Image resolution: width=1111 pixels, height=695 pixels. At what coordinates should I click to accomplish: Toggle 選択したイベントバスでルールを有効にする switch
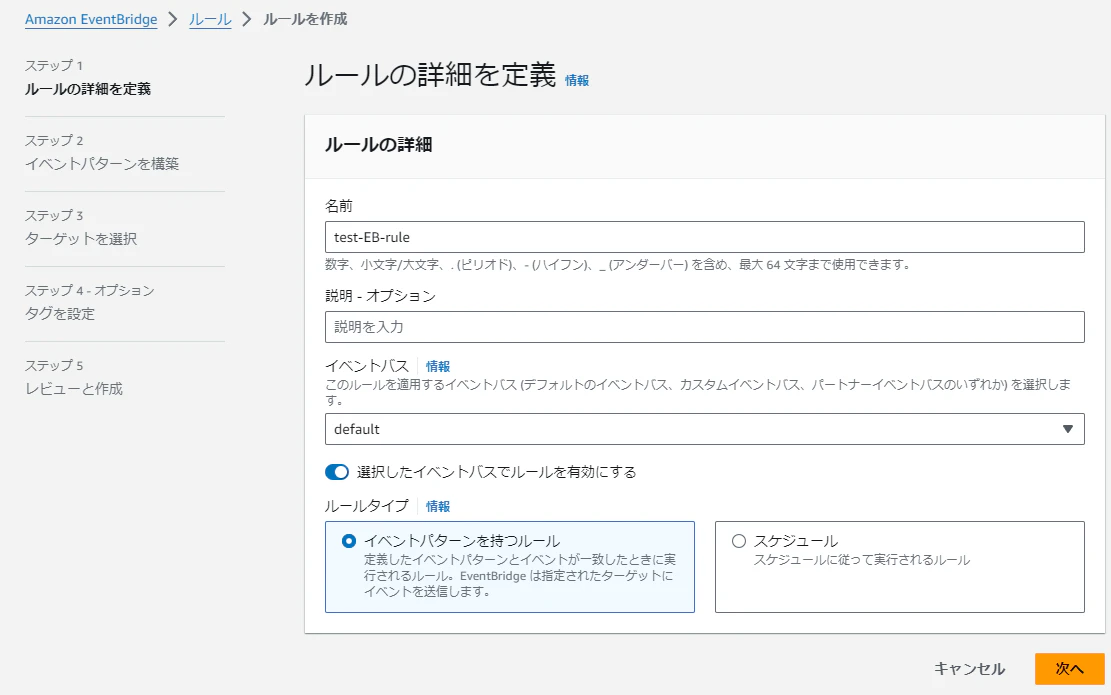(337, 472)
